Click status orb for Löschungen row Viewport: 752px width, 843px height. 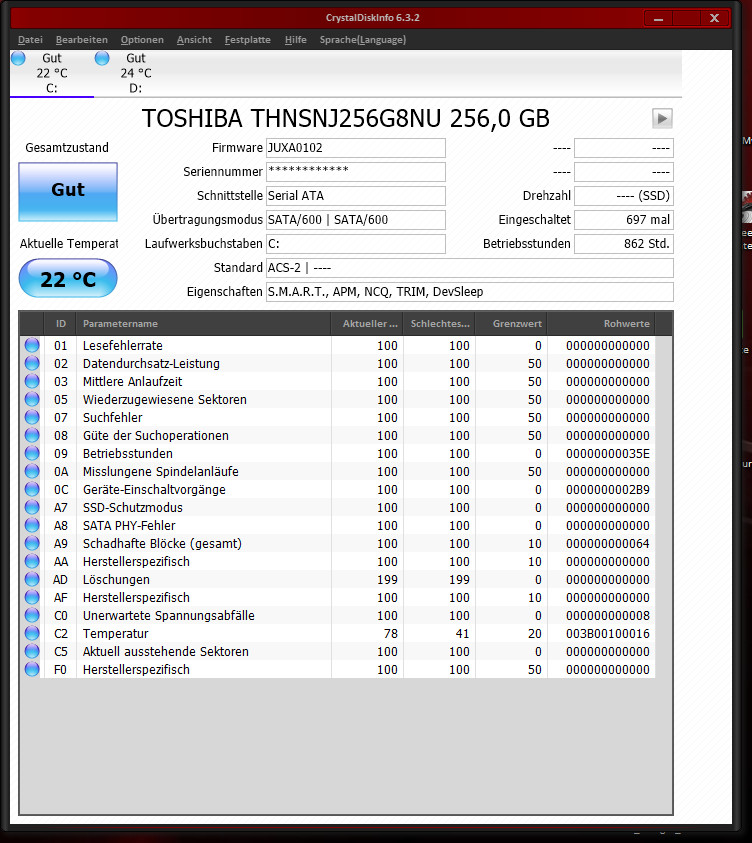point(32,580)
